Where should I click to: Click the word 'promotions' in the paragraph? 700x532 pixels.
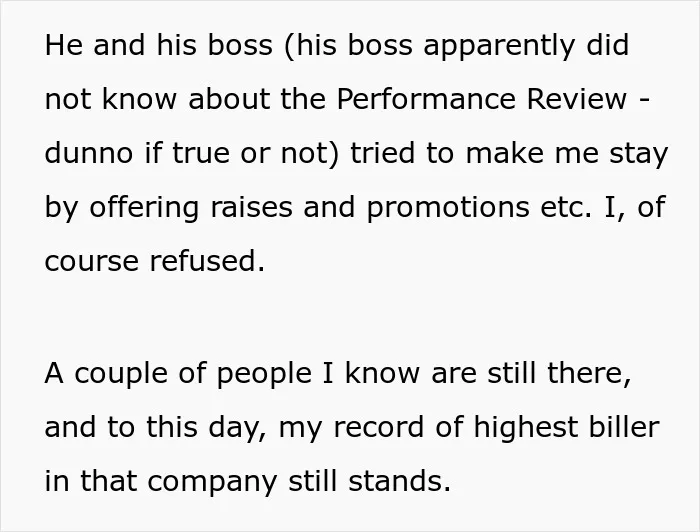(448, 208)
